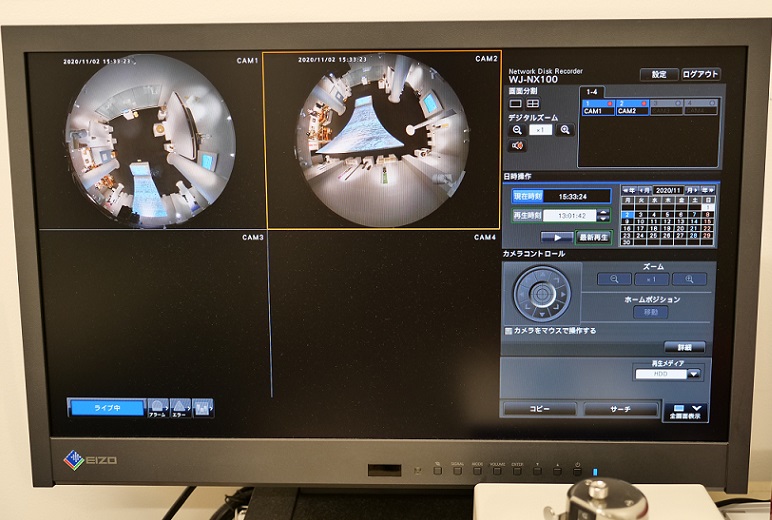Step the 再生時刻 playback time spinner up
Screen dimensions: 772x520
click(603, 211)
